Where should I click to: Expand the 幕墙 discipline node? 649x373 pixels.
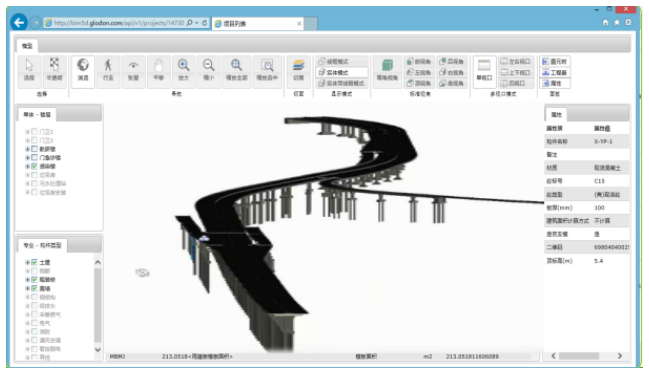28,289
